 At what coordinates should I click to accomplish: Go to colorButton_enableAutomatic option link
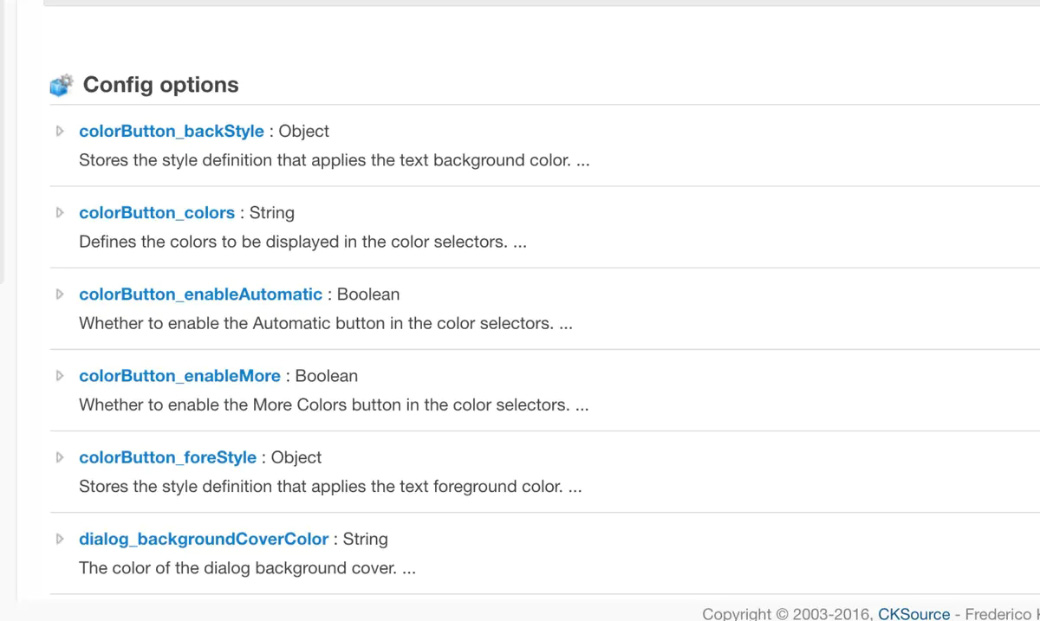(x=200, y=294)
